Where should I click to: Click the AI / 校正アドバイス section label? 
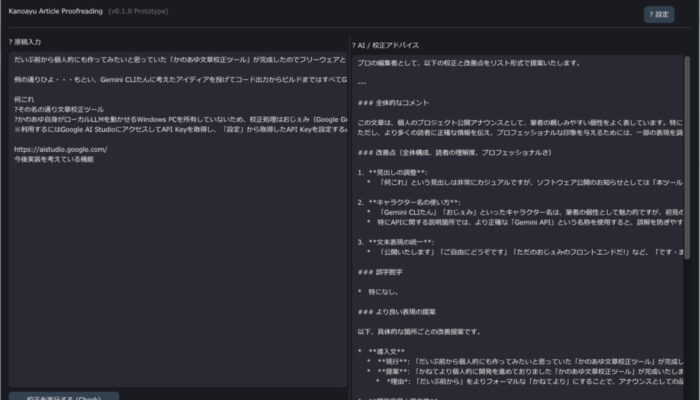[x=385, y=45]
